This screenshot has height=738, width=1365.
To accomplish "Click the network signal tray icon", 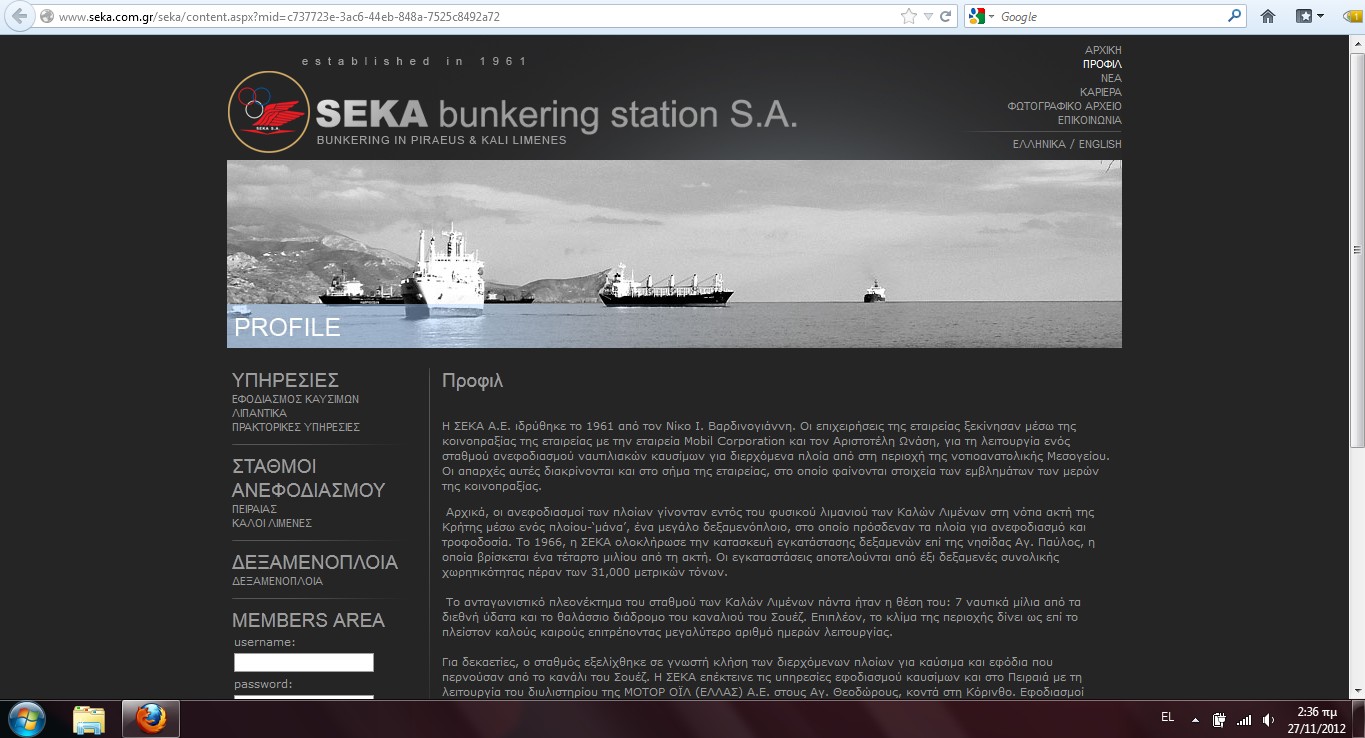I will (x=1243, y=719).
